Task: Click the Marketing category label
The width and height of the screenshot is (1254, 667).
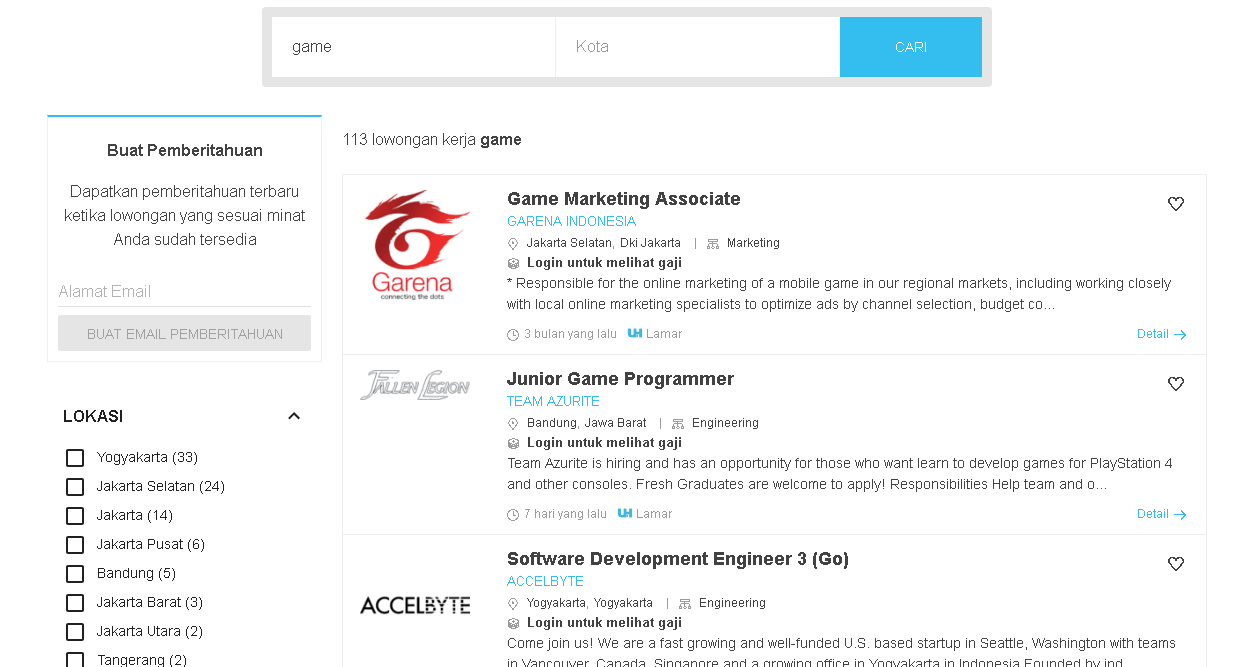Action: (753, 243)
